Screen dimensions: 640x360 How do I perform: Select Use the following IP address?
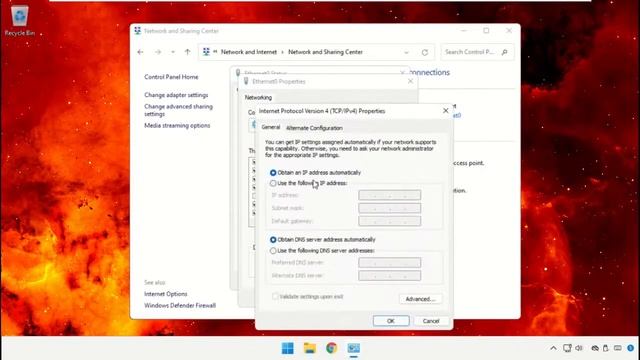(x=308, y=183)
